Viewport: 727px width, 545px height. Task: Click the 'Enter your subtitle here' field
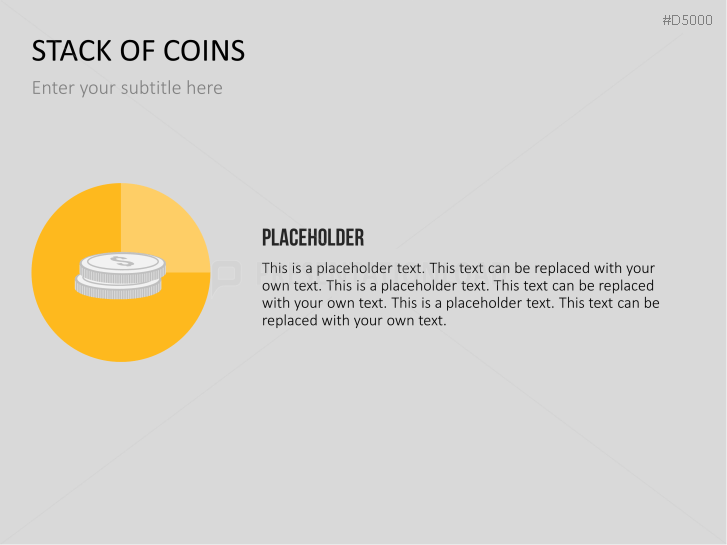[x=127, y=88]
